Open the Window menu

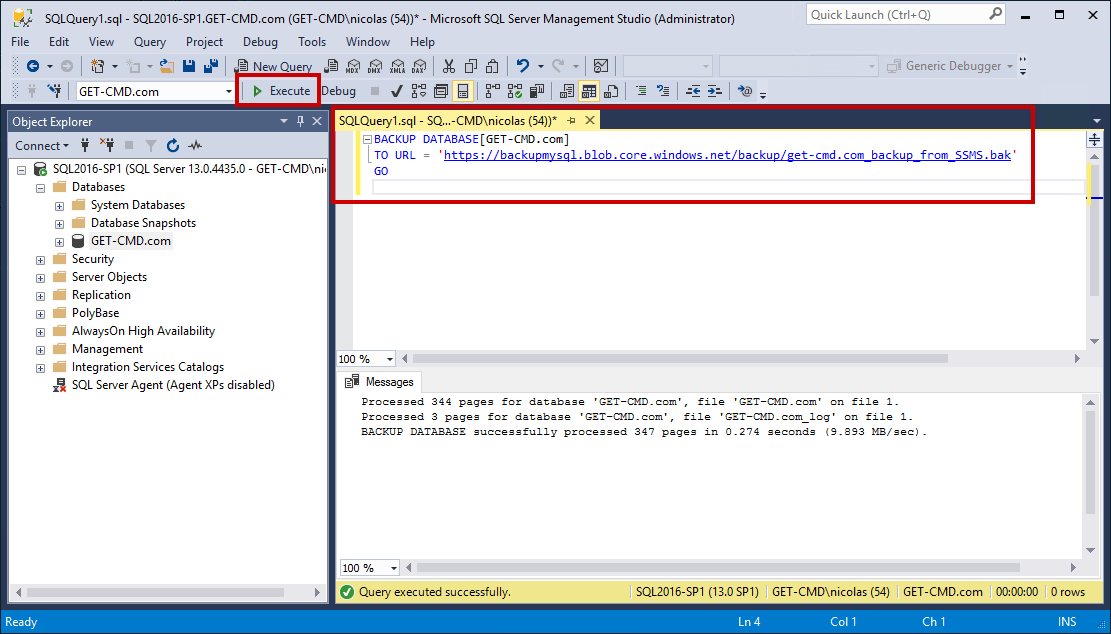coord(368,42)
